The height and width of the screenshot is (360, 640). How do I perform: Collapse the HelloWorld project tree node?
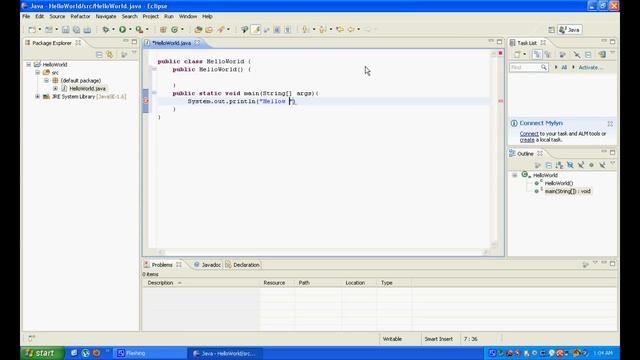[29, 64]
